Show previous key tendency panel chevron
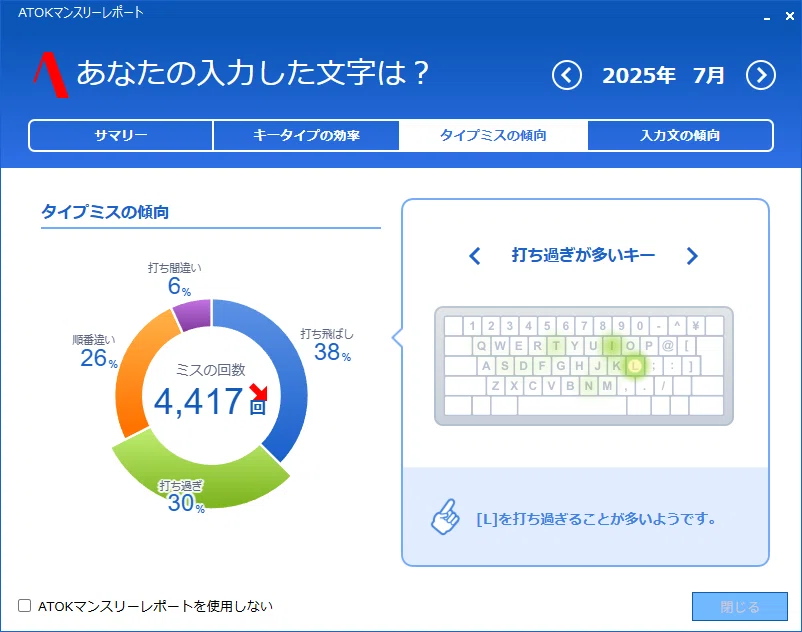The height and width of the screenshot is (632, 802). 475,256
